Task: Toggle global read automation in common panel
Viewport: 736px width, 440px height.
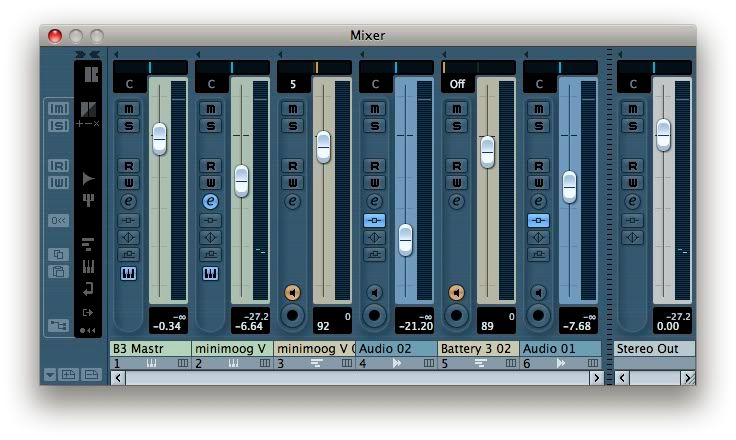Action: tap(58, 166)
